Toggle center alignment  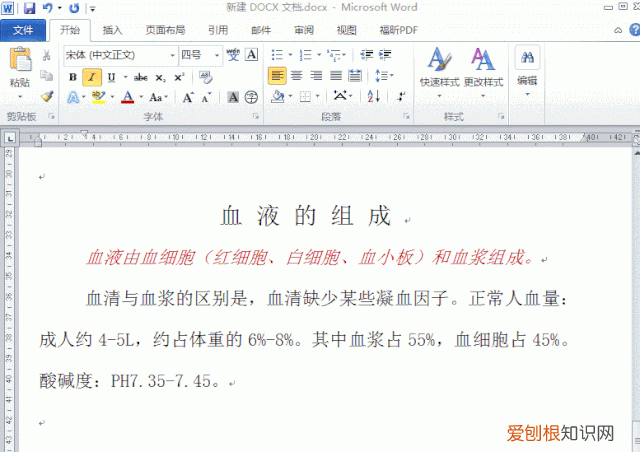tap(297, 76)
